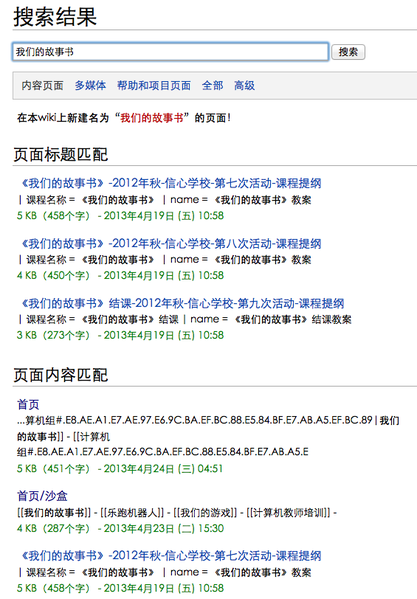The width and height of the screenshot is (417, 599).
Task: Open the 结课 第九次活动-课程提纲 result
Action: [x=183, y=303]
